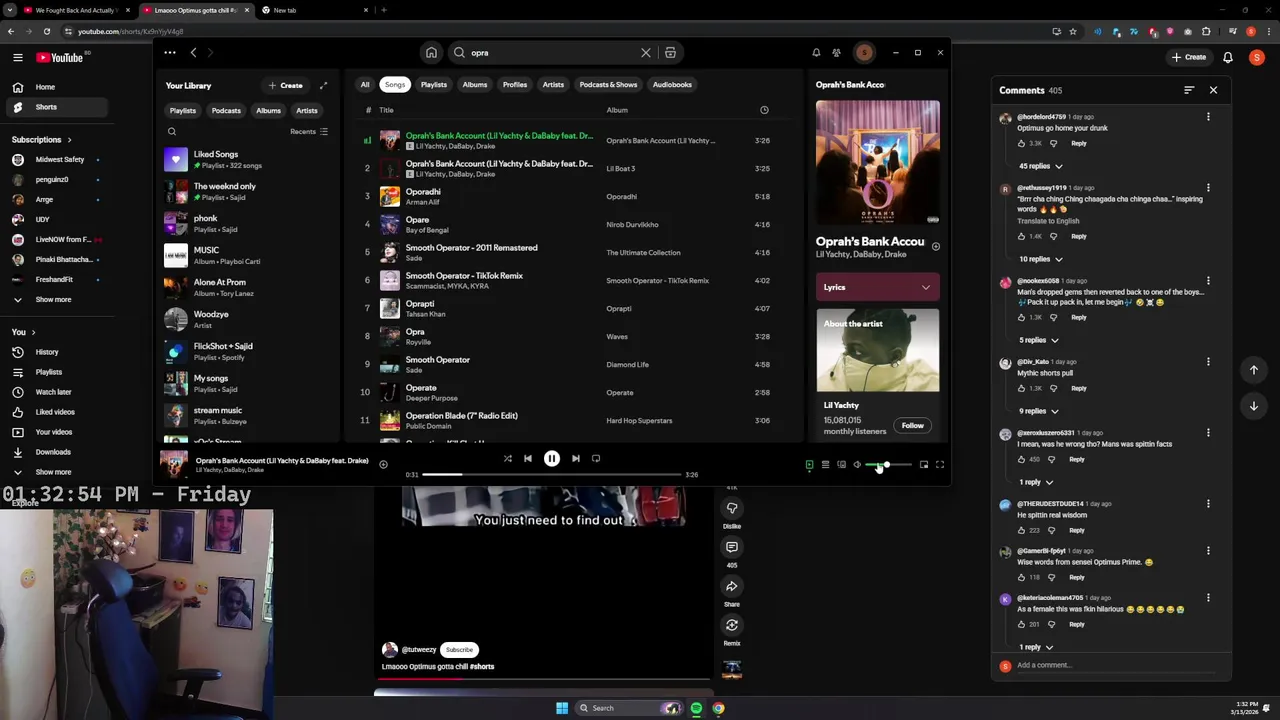Skip to previous track
1280x720 pixels.
coord(528,459)
